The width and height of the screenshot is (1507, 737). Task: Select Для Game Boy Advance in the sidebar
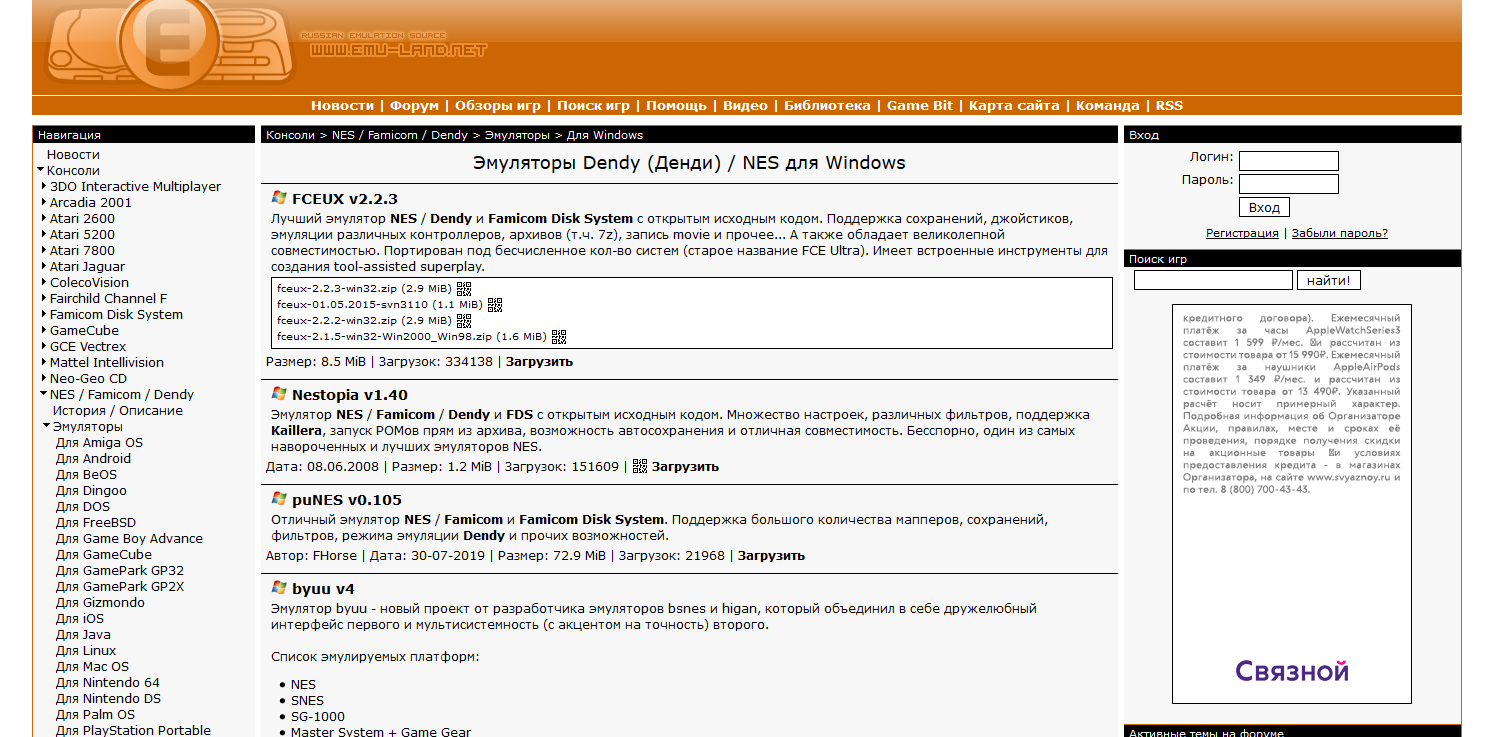pos(129,538)
